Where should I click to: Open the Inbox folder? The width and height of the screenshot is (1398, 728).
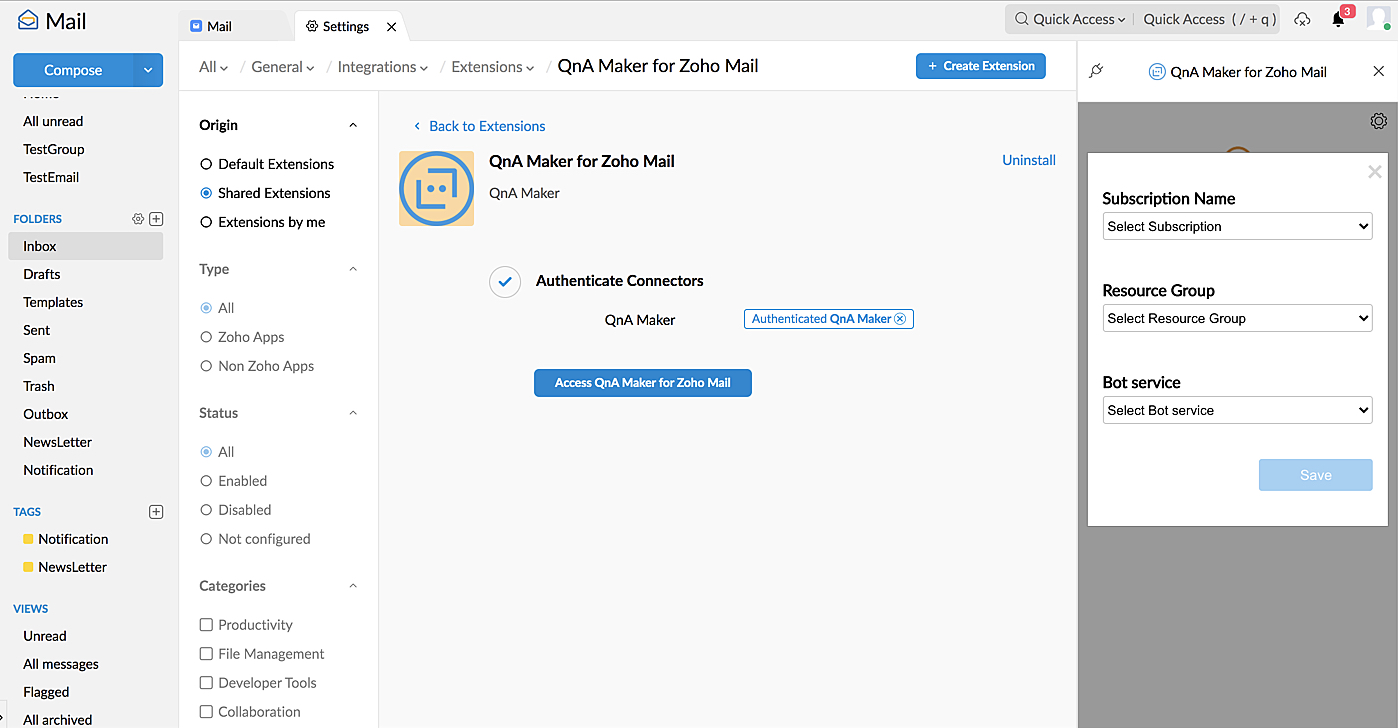(x=86, y=246)
